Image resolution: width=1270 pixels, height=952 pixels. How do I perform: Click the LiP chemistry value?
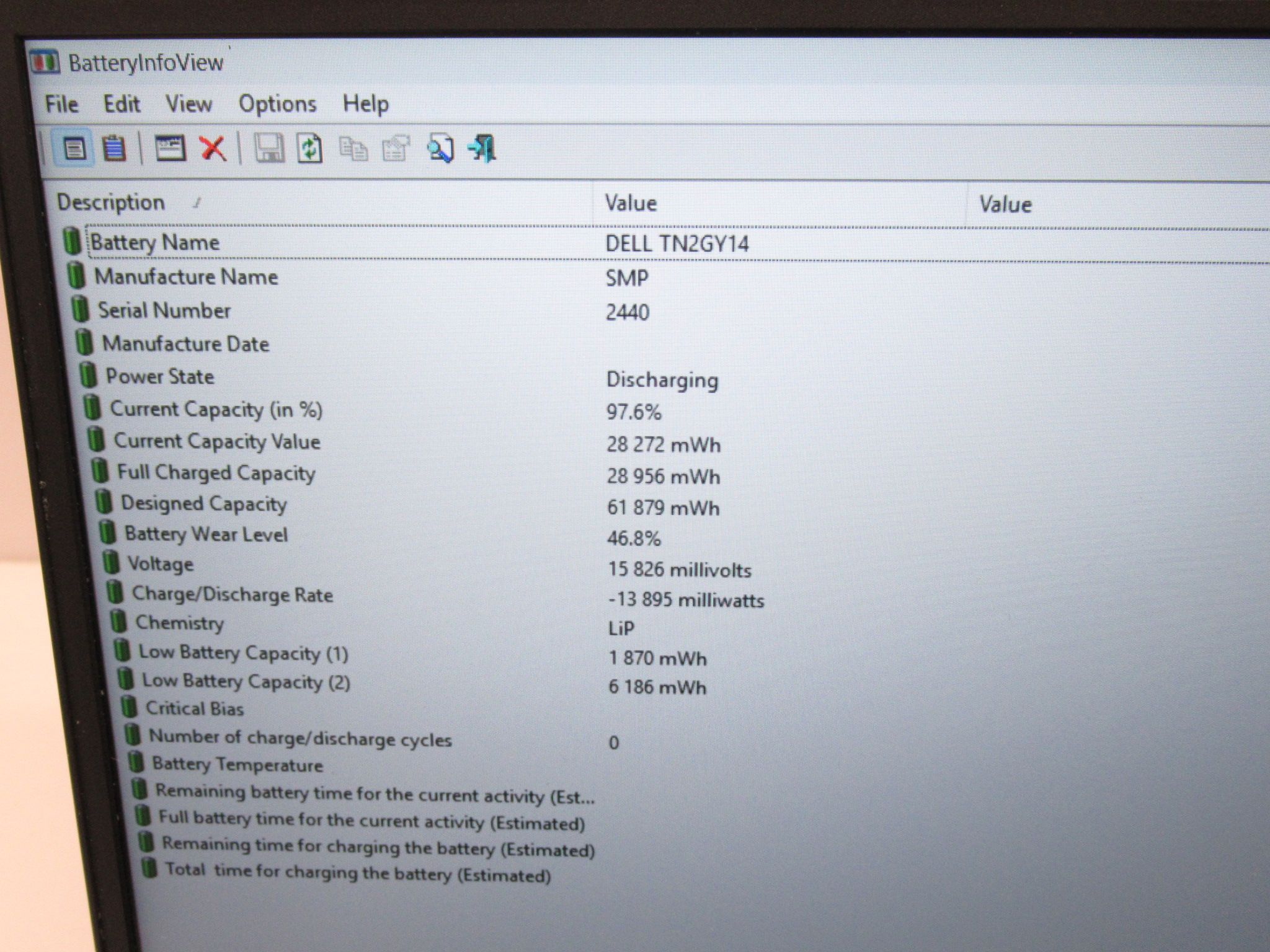tap(621, 628)
